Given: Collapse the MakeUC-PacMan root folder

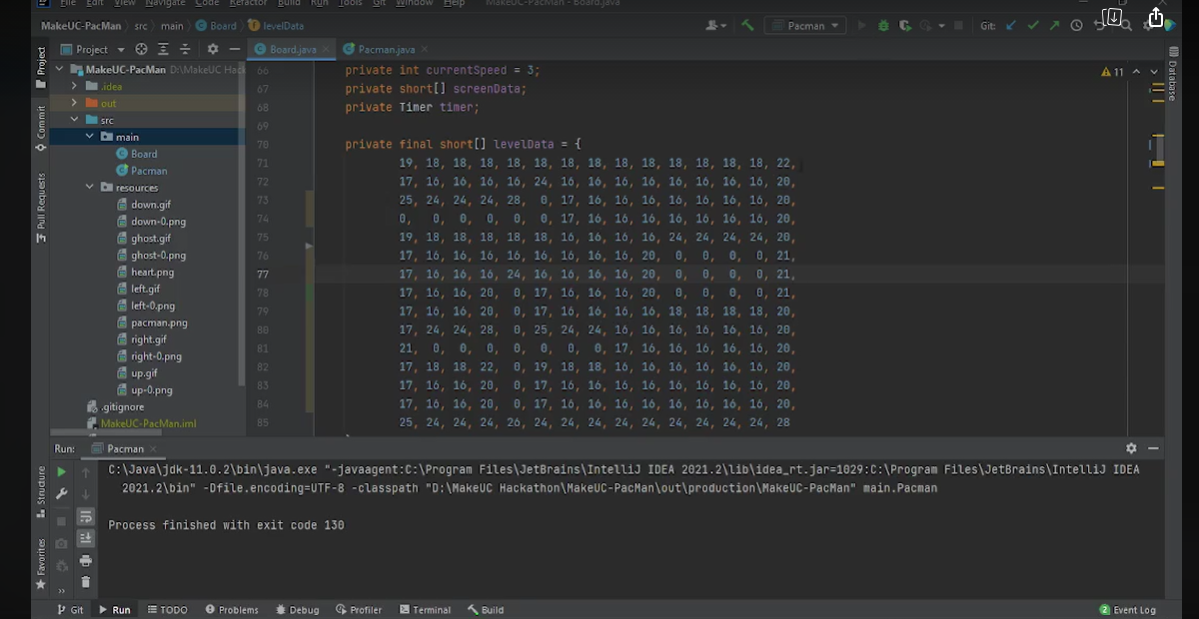Looking at the screenshot, I should click(59, 70).
